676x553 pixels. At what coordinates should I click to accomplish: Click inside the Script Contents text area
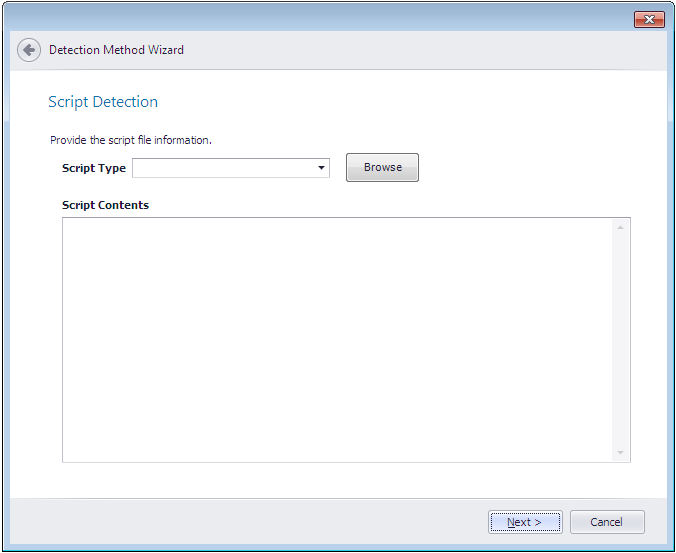click(x=336, y=340)
